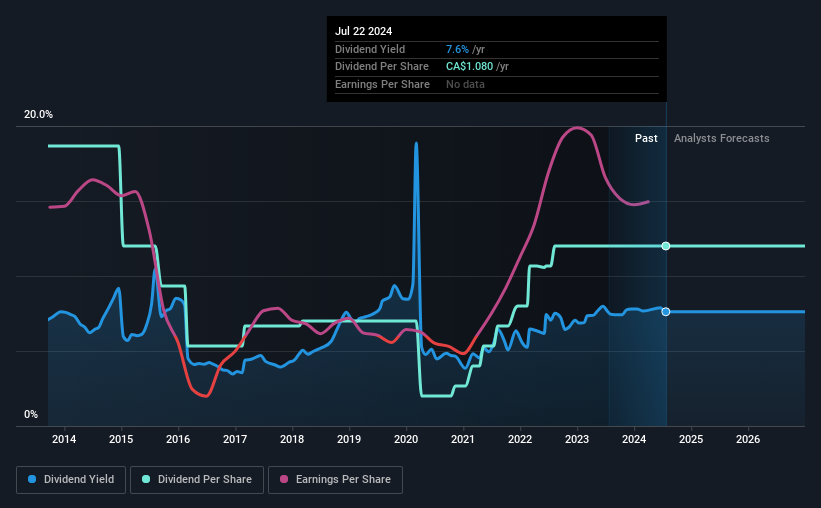Click the 2019 x-axis label
Image resolution: width=821 pixels, height=508 pixels.
[349, 439]
